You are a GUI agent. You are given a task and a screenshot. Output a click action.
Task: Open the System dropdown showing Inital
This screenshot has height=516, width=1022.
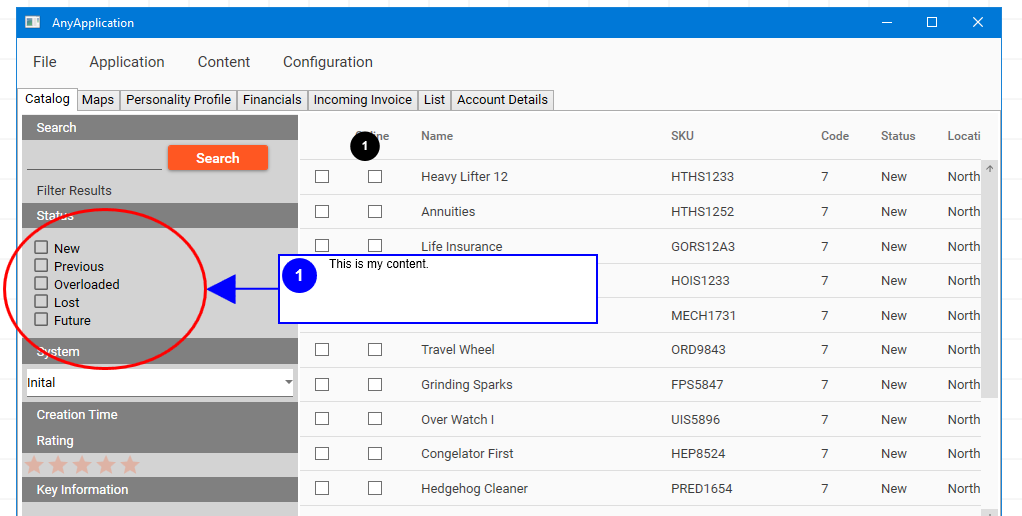[160, 383]
